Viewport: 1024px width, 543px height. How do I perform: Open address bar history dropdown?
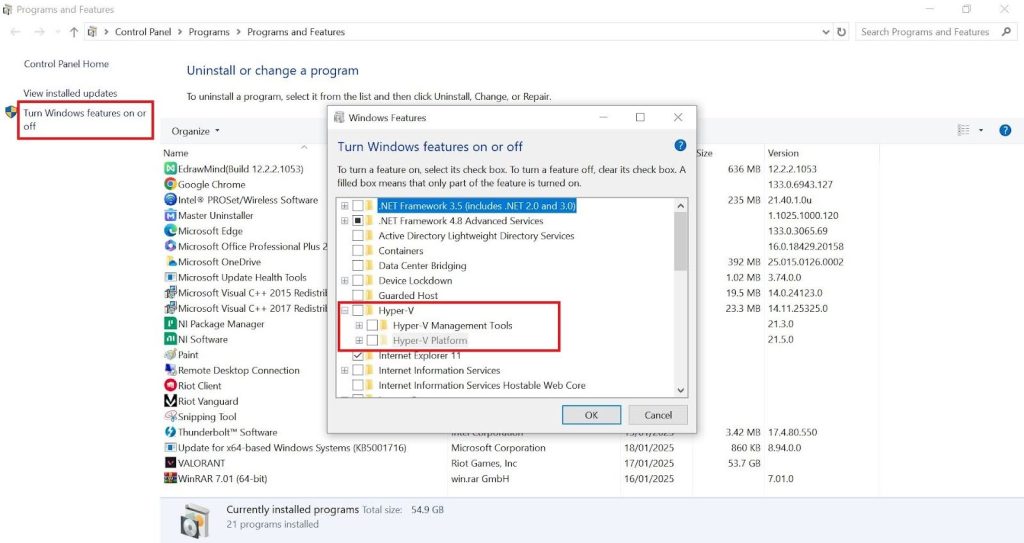click(x=825, y=32)
